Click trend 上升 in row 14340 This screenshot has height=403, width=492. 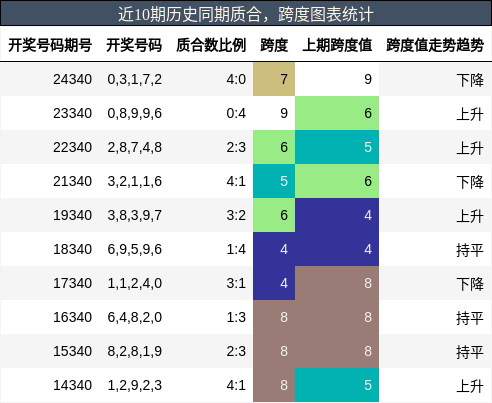pos(470,386)
